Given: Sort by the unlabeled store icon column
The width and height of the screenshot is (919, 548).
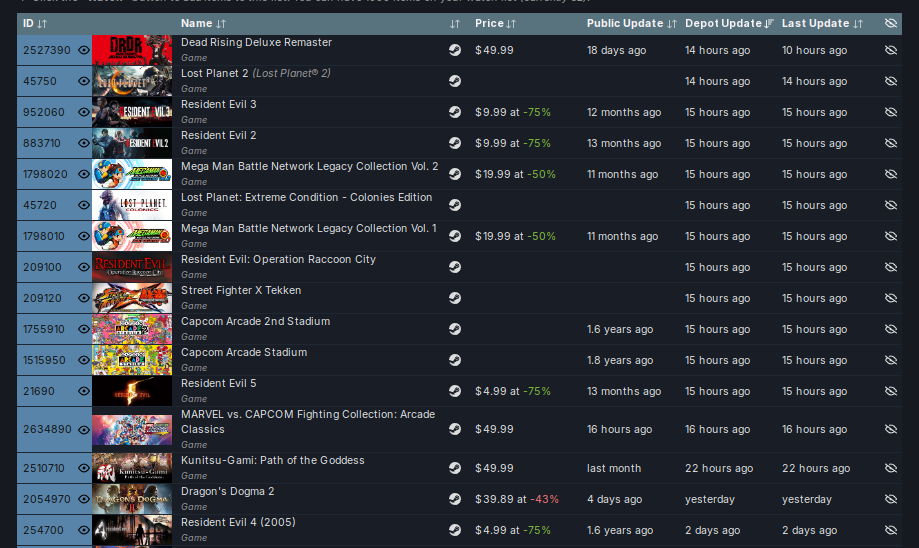Looking at the screenshot, I should coord(455,23).
